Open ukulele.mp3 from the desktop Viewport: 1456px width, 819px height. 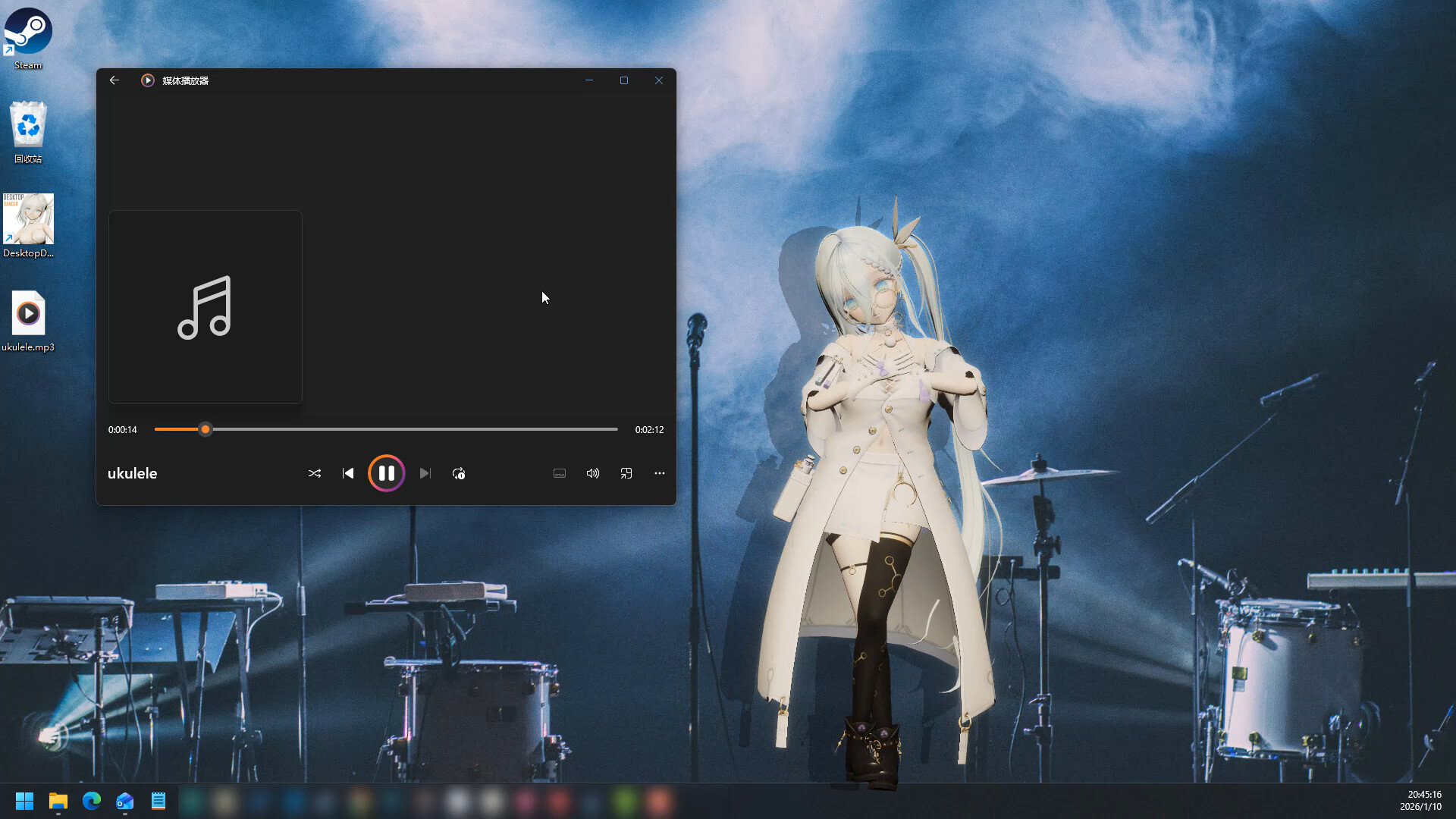[28, 313]
